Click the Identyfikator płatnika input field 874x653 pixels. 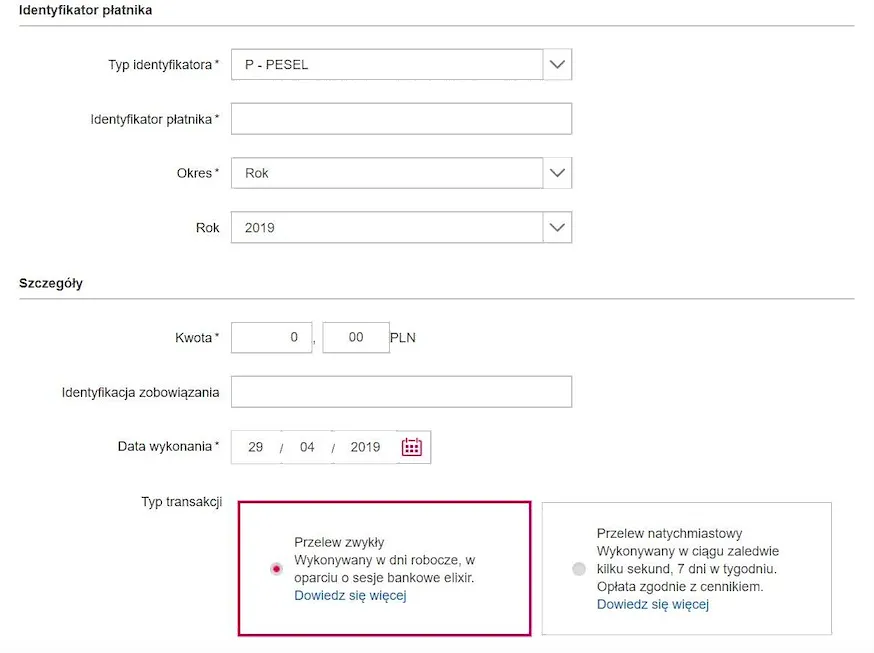[401, 119]
